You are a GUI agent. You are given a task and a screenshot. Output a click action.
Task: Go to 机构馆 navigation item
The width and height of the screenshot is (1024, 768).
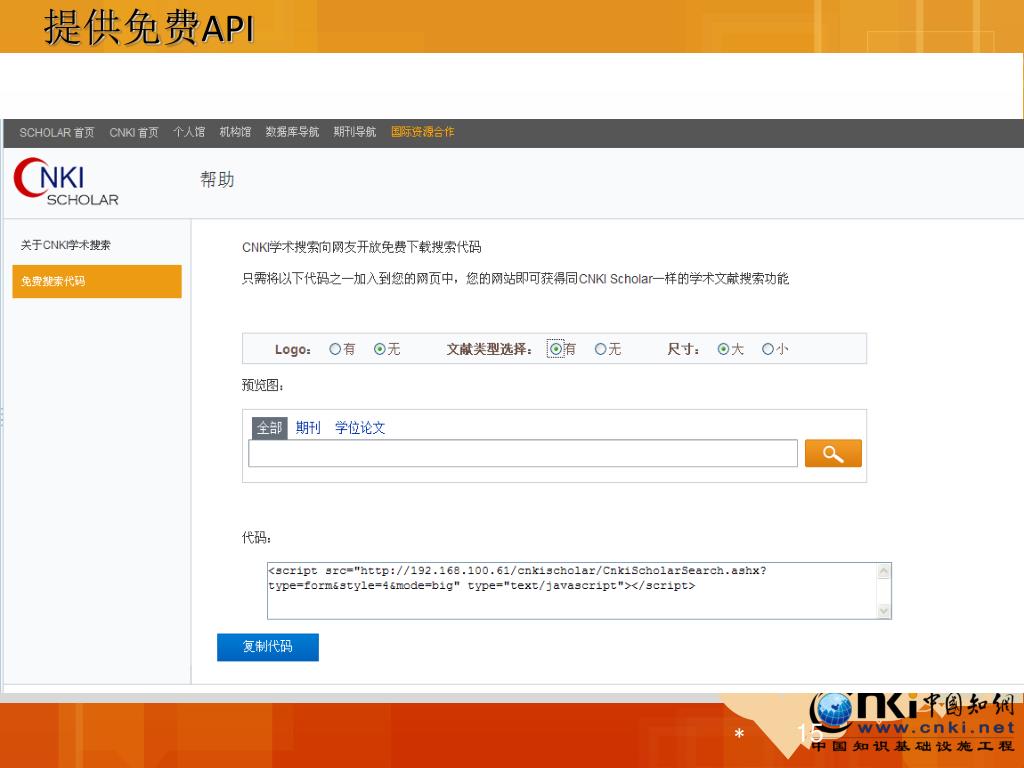coord(235,132)
